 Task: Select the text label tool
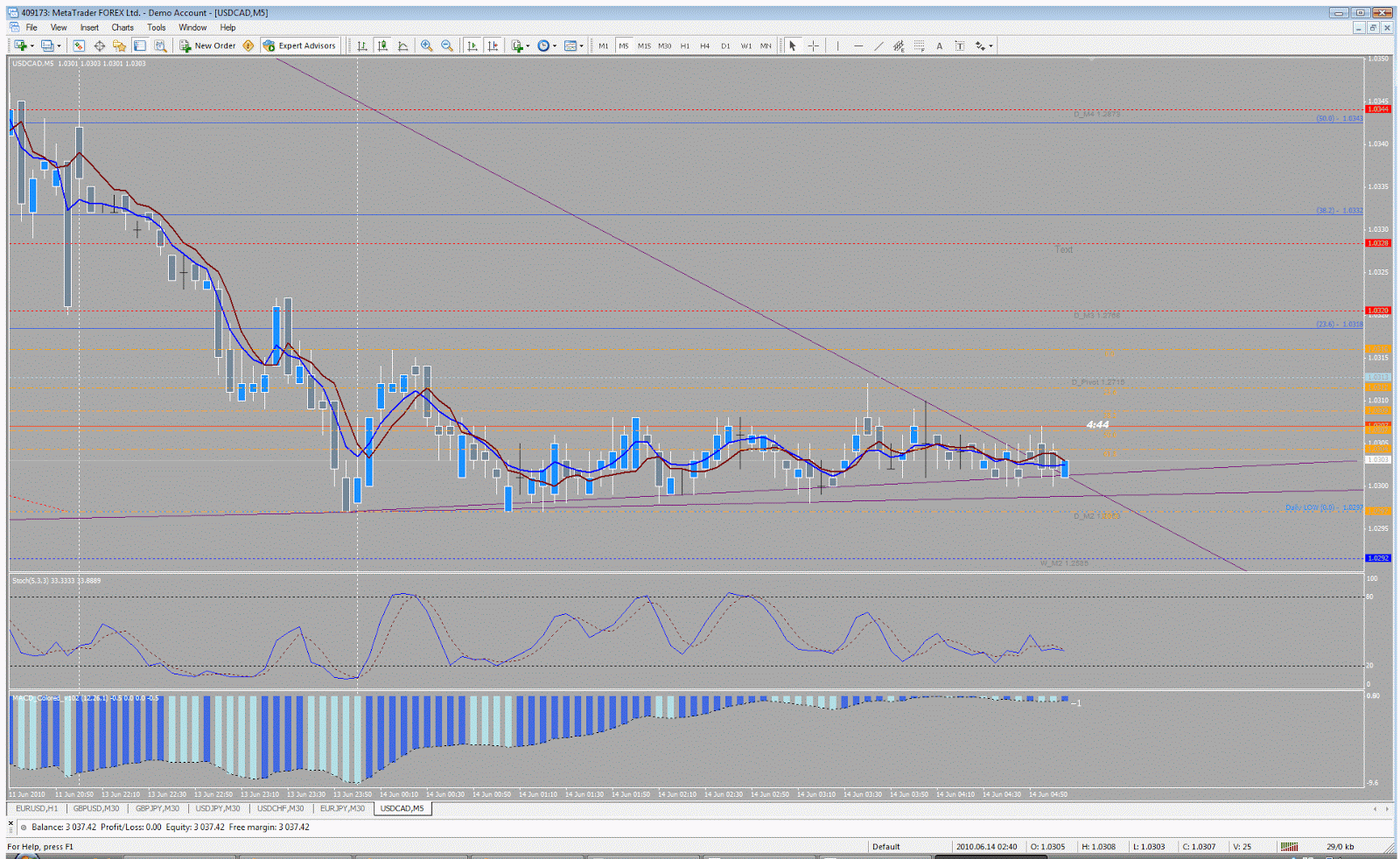click(x=959, y=45)
